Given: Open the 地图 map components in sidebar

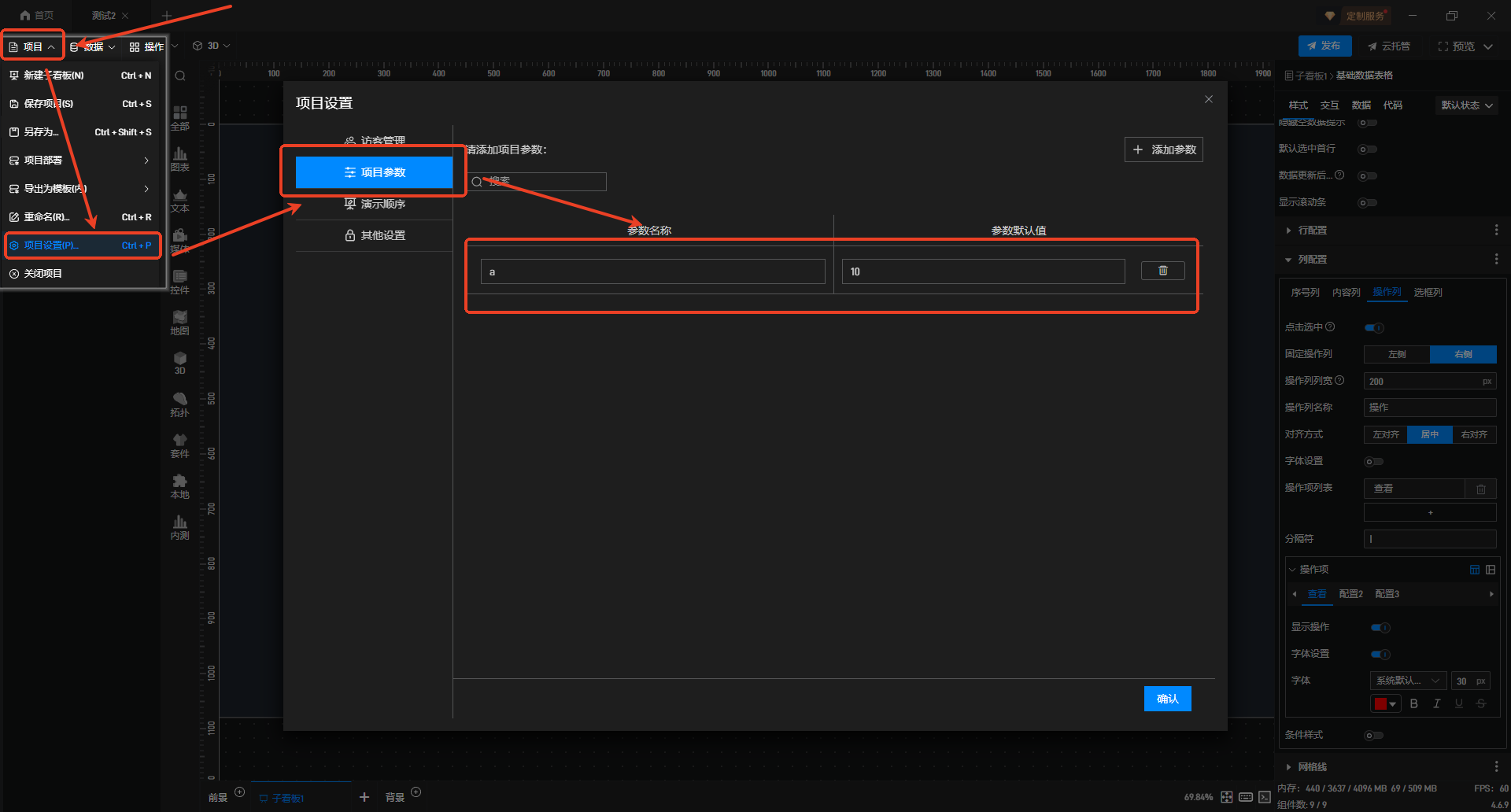Looking at the screenshot, I should tap(179, 322).
